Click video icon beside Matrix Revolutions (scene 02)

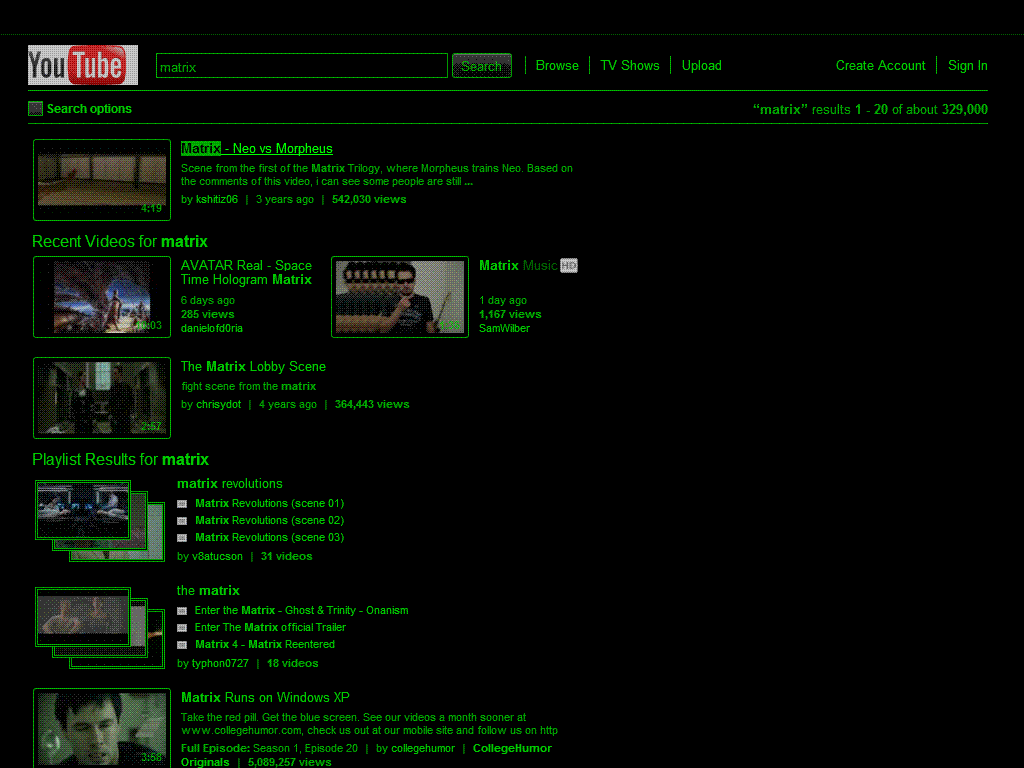[182, 520]
